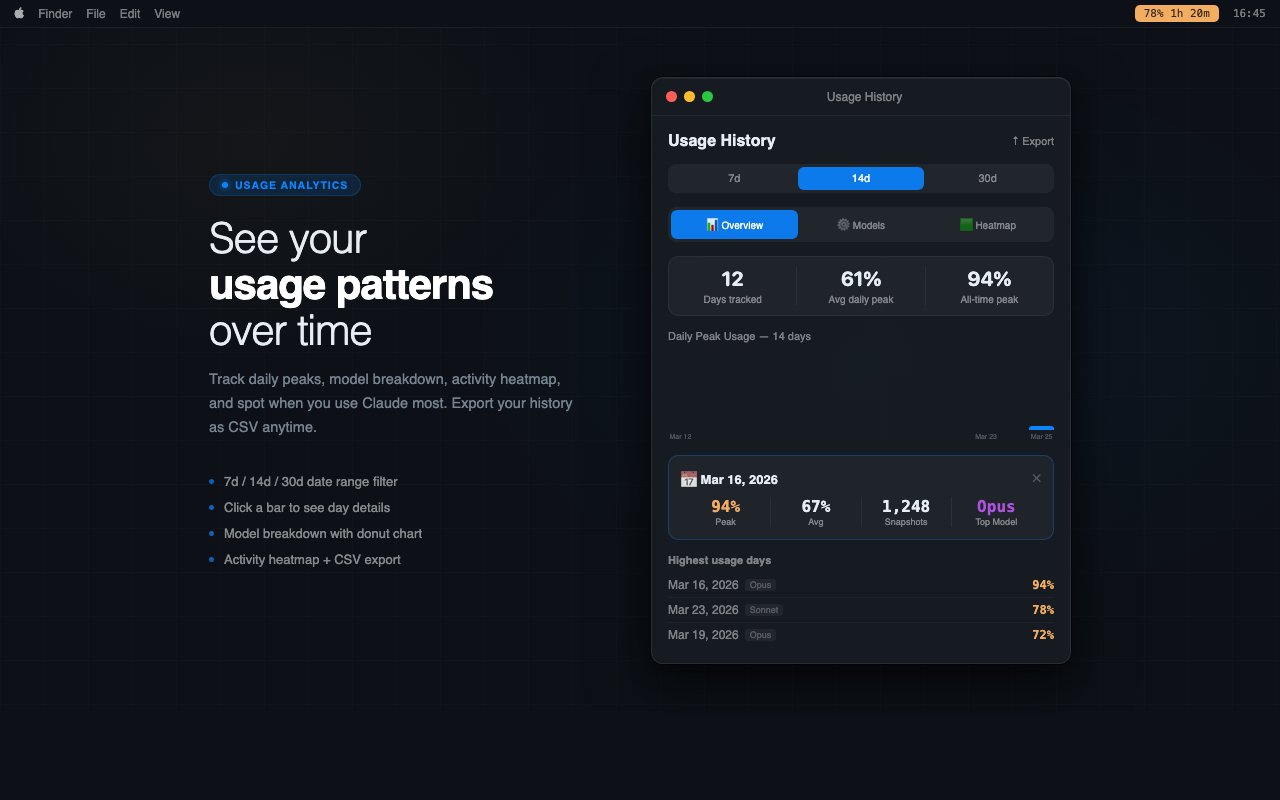Click the bar chart icon on the Overview tab
1280x800 pixels.
[711, 224]
